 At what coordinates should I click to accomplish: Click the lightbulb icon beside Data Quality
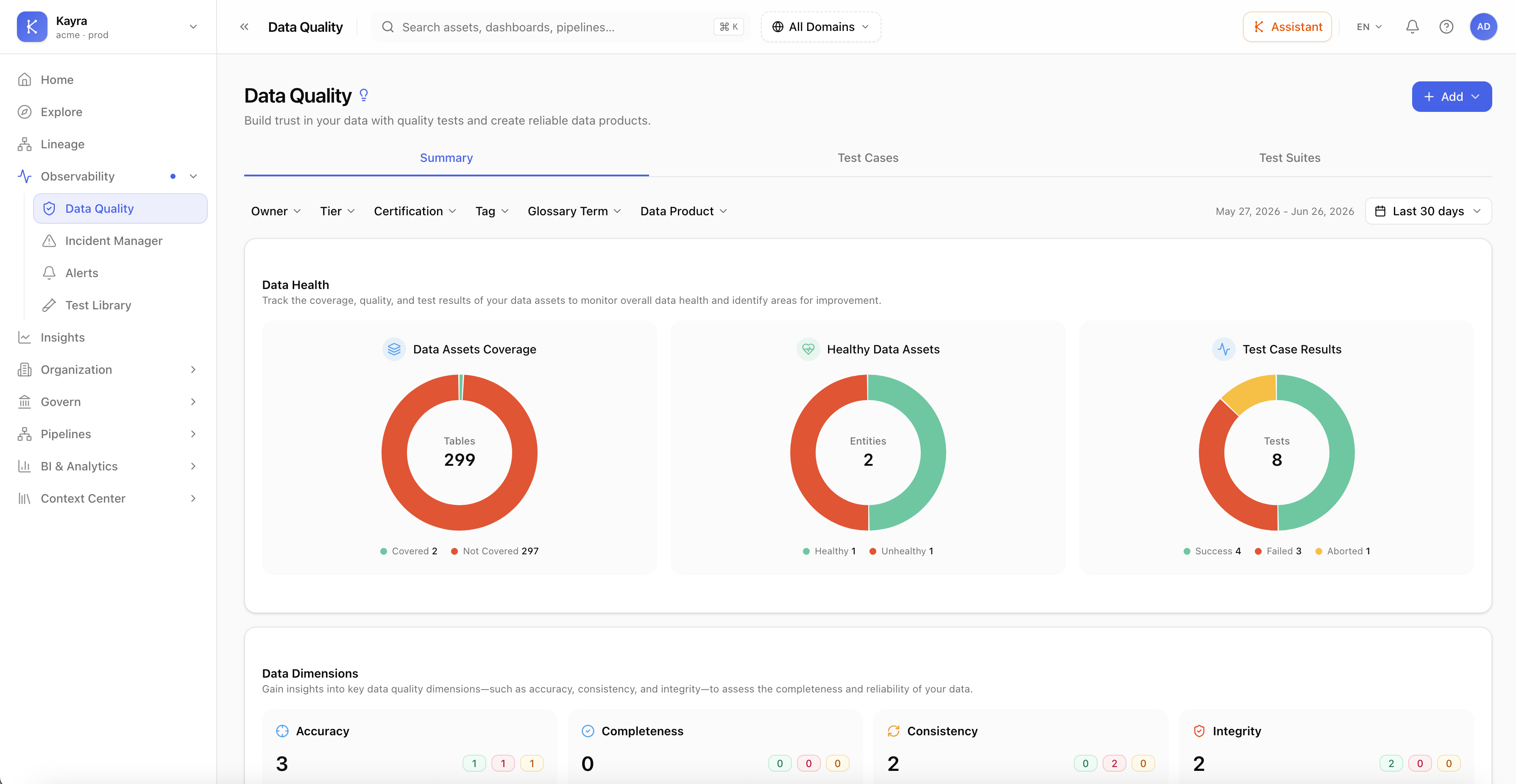[364, 95]
